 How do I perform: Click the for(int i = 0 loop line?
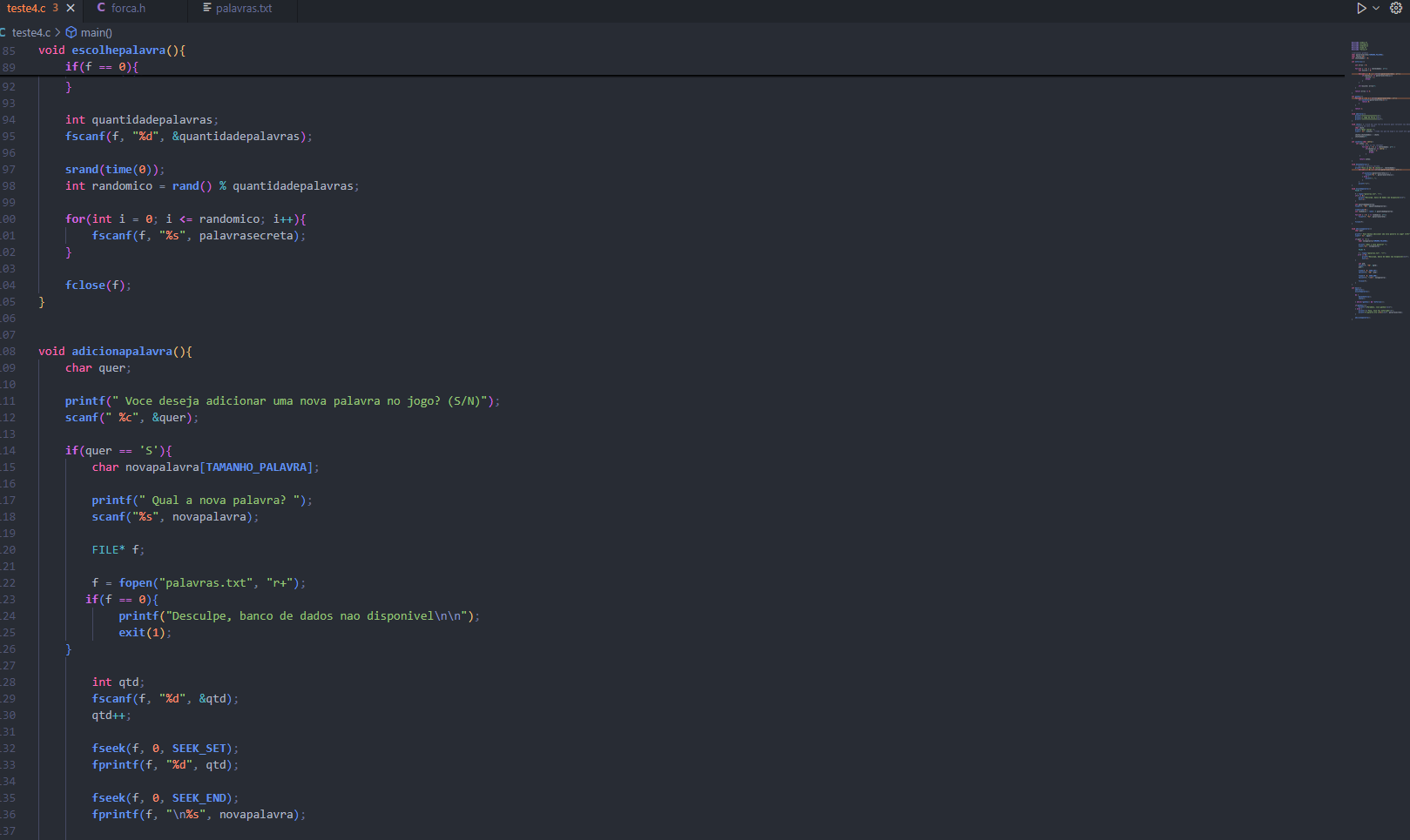186,219
